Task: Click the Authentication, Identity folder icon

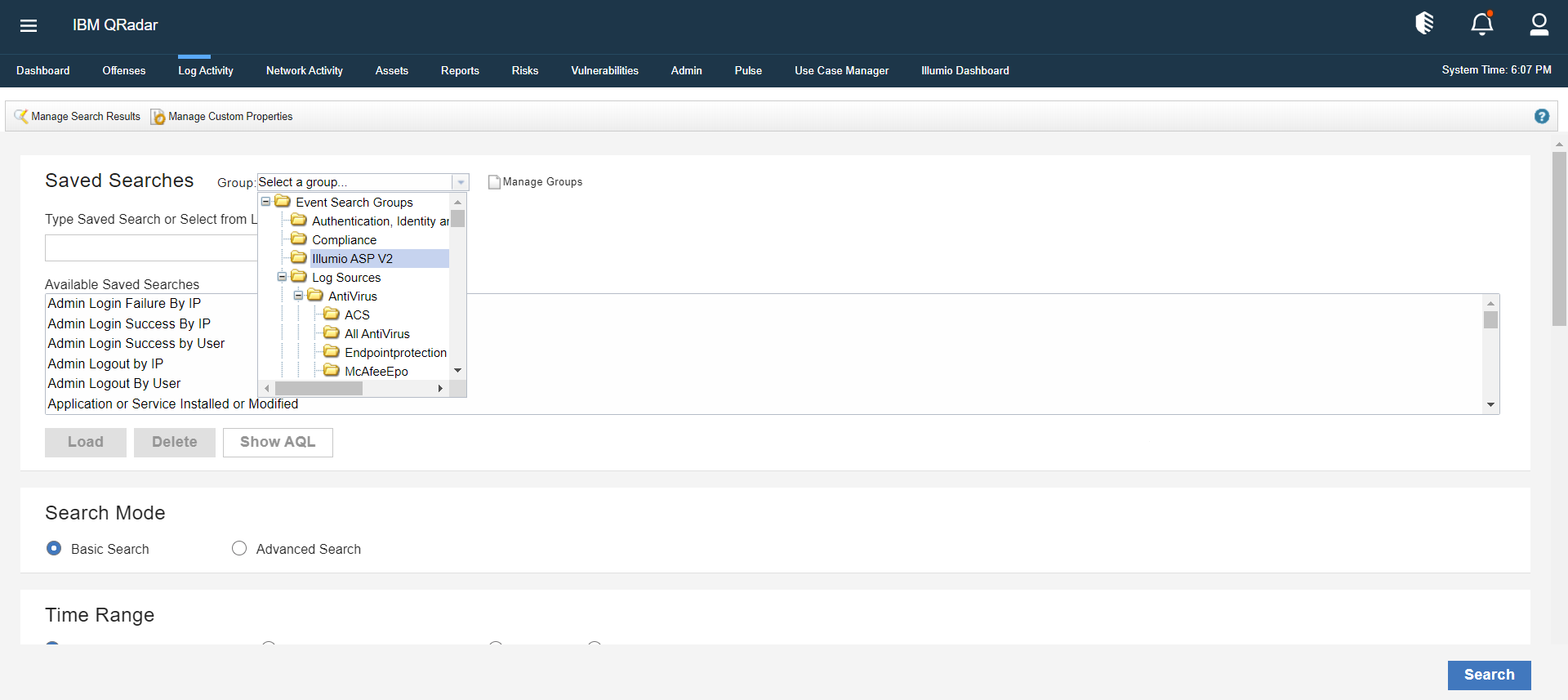Action: pos(299,220)
